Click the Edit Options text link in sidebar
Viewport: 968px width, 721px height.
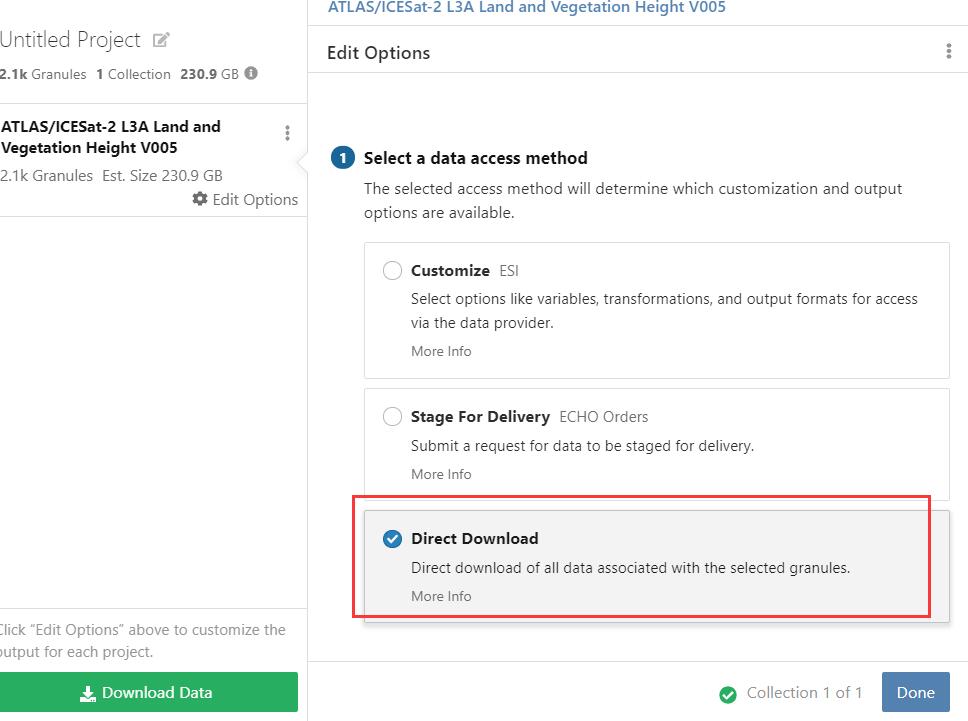tap(255, 199)
